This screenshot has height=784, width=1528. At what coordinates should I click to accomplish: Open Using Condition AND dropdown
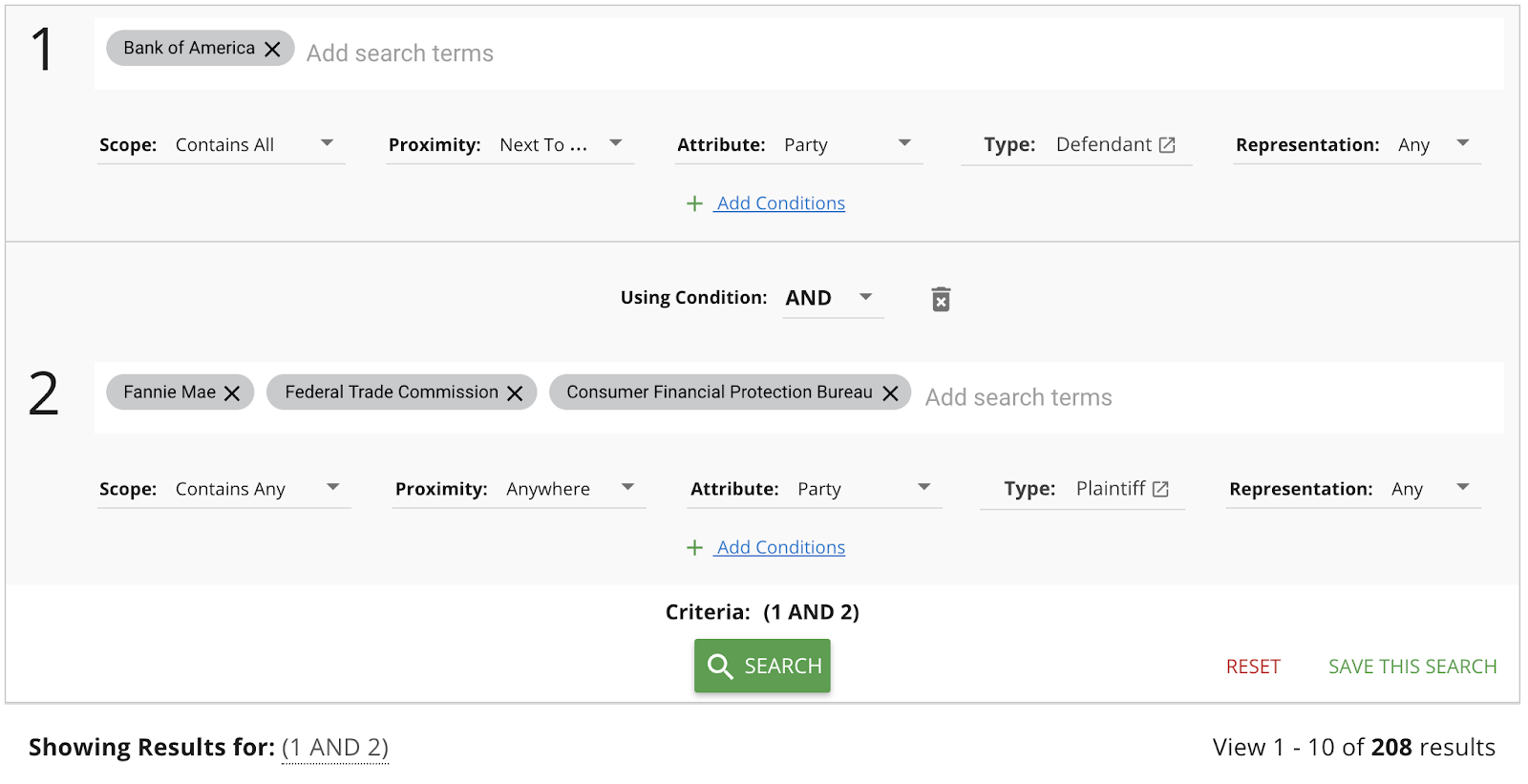[833, 298]
